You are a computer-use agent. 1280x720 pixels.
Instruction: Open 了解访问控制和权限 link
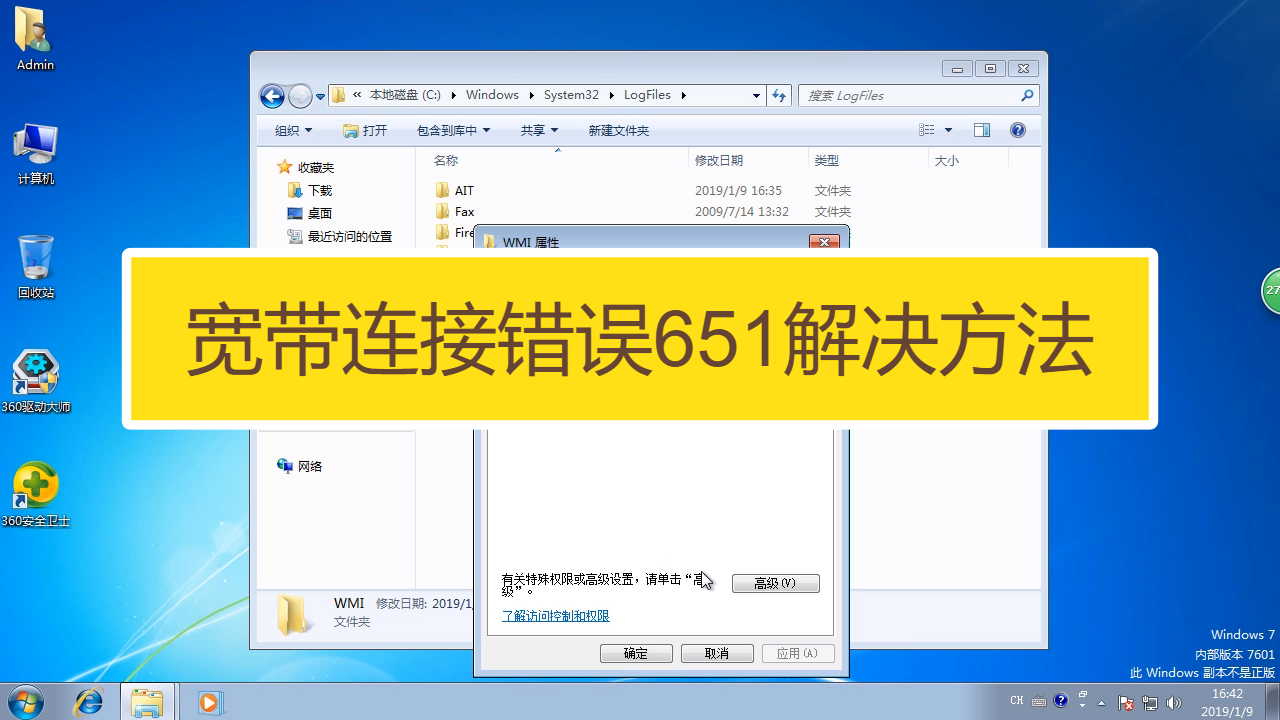click(x=555, y=616)
